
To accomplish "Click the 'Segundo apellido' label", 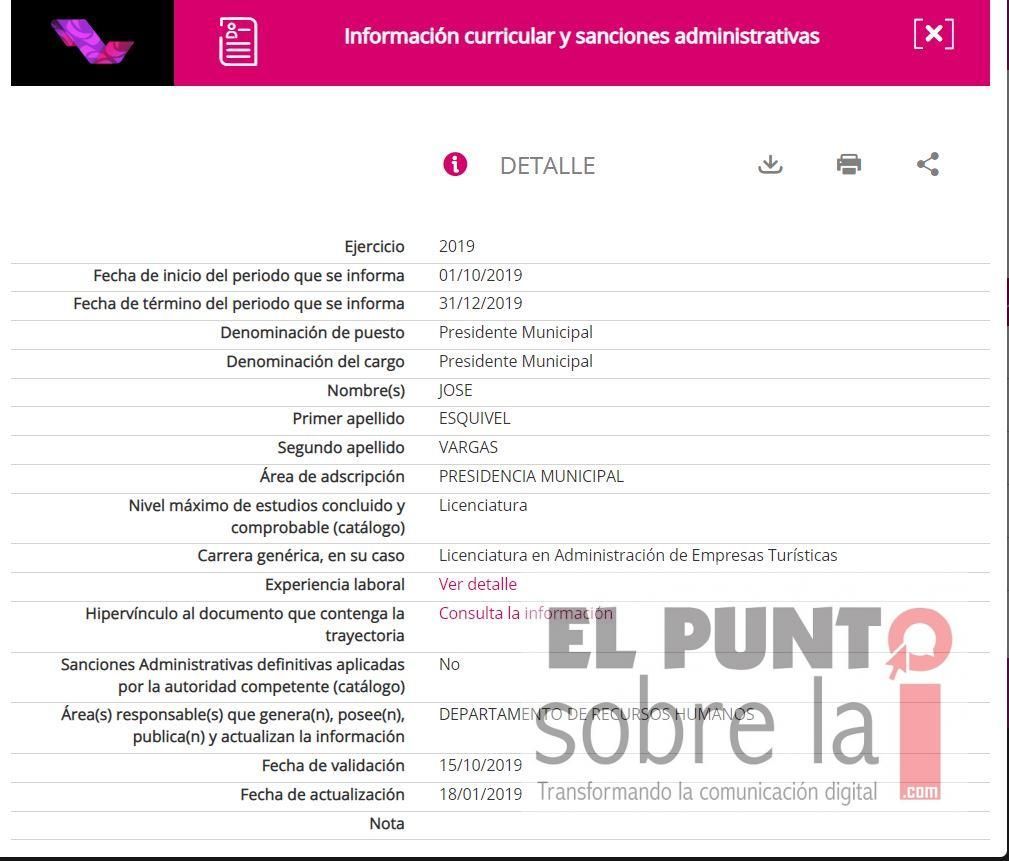I will 341,448.
